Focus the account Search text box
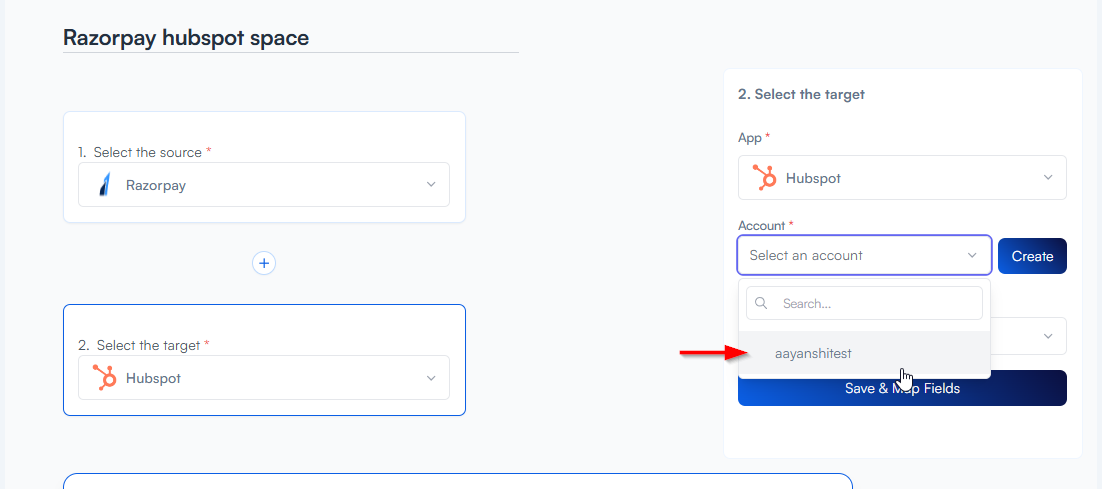 click(875, 303)
